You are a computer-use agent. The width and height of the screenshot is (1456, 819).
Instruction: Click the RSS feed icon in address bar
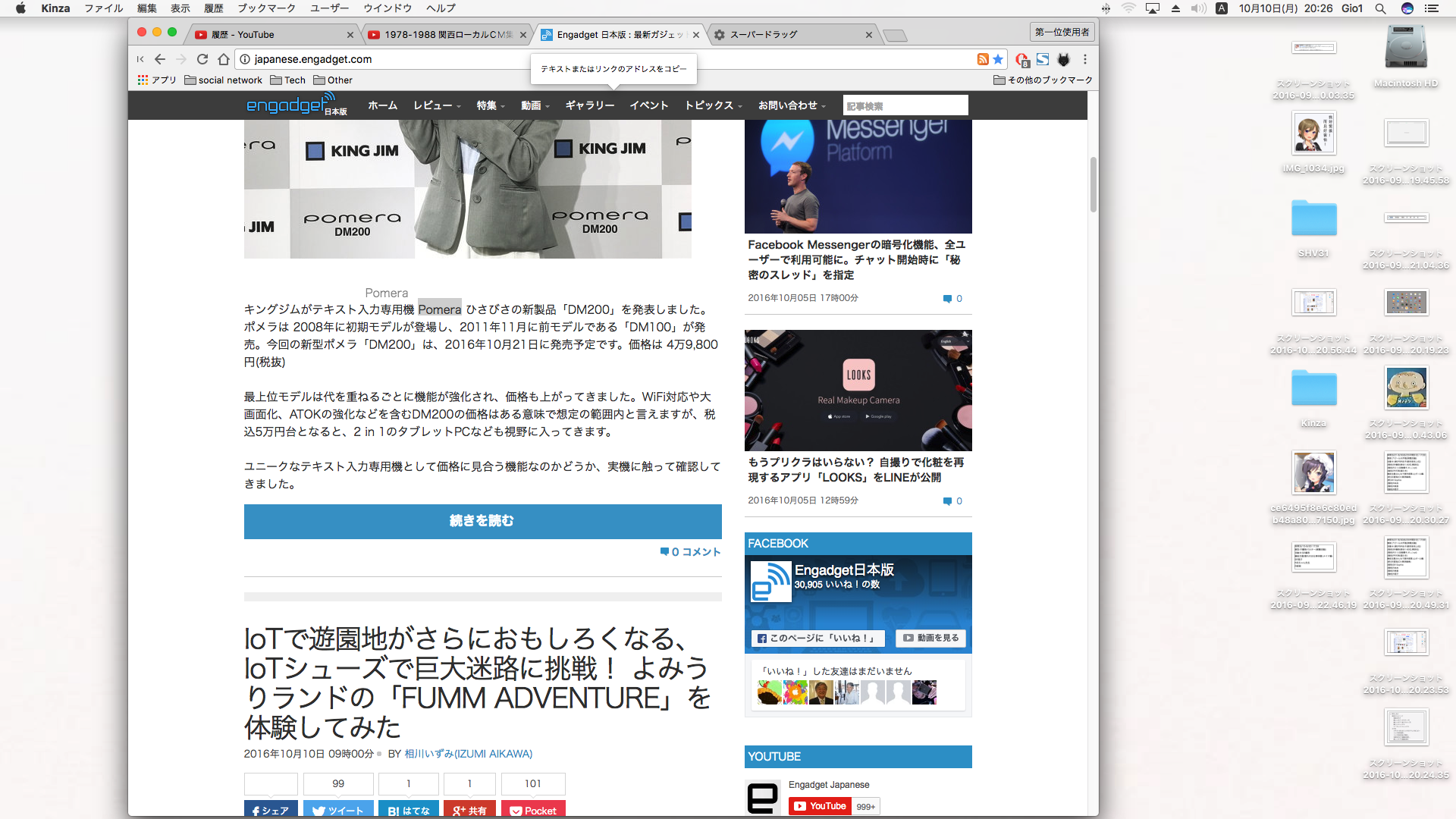pos(983,59)
